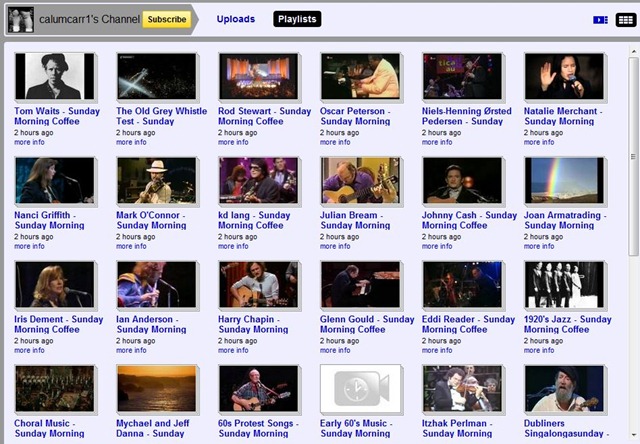Switch to player view icon
Image resolution: width=640 pixels, height=444 pixels.
[600, 20]
